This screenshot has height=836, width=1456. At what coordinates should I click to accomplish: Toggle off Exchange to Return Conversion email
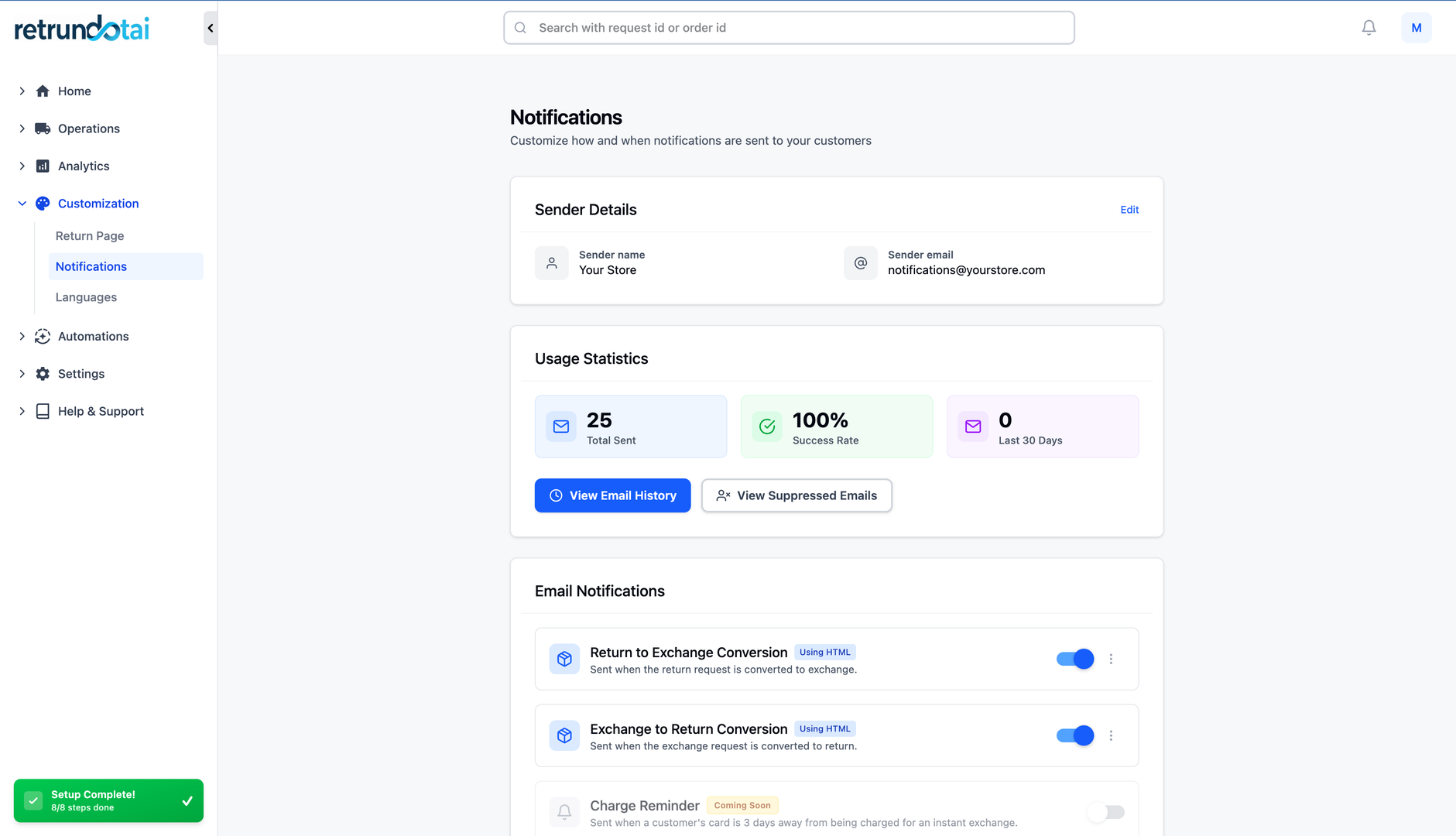[1075, 735]
